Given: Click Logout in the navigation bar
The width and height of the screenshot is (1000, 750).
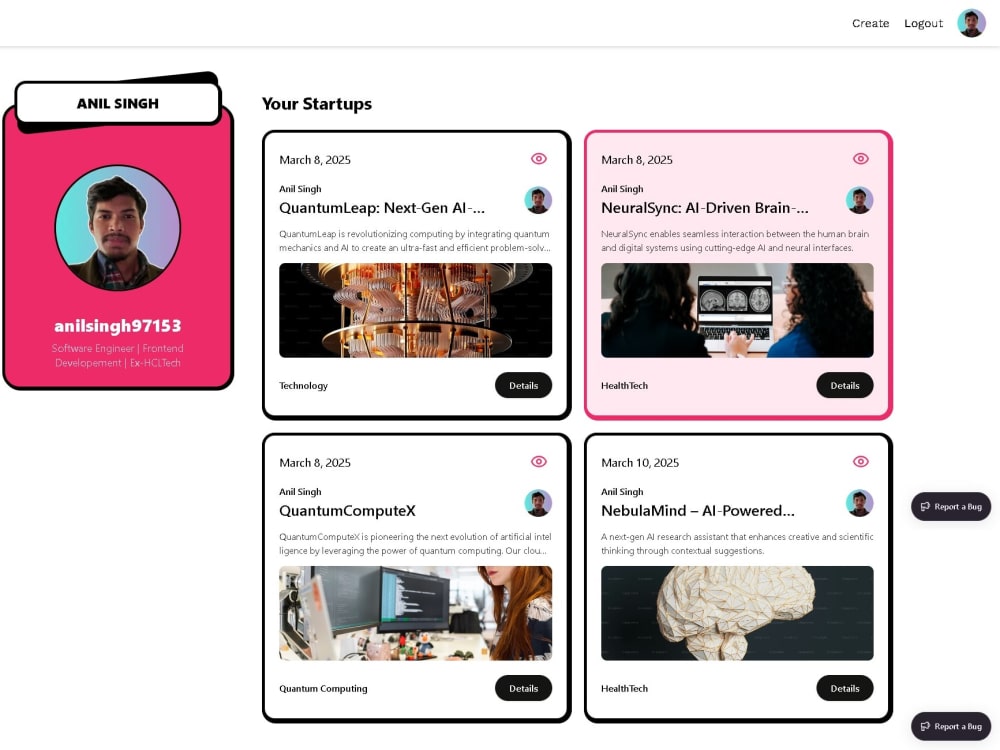Looking at the screenshot, I should point(923,23).
